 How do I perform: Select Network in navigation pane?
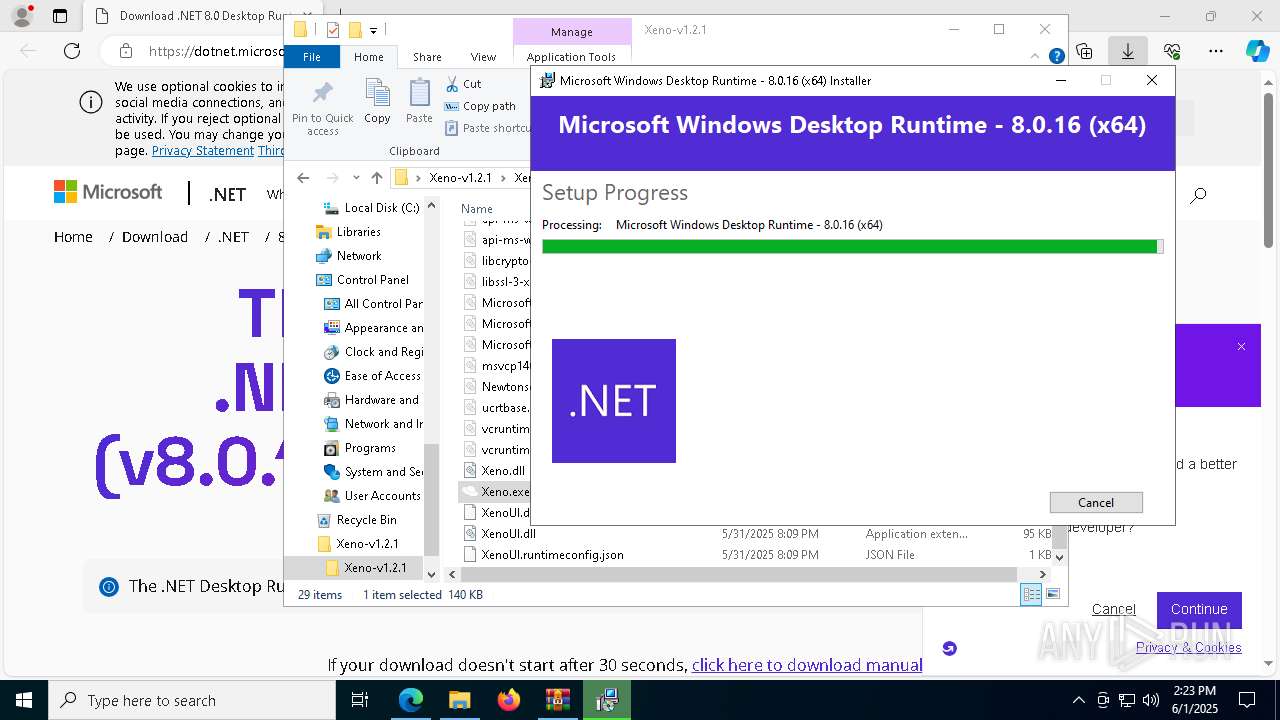350,256
